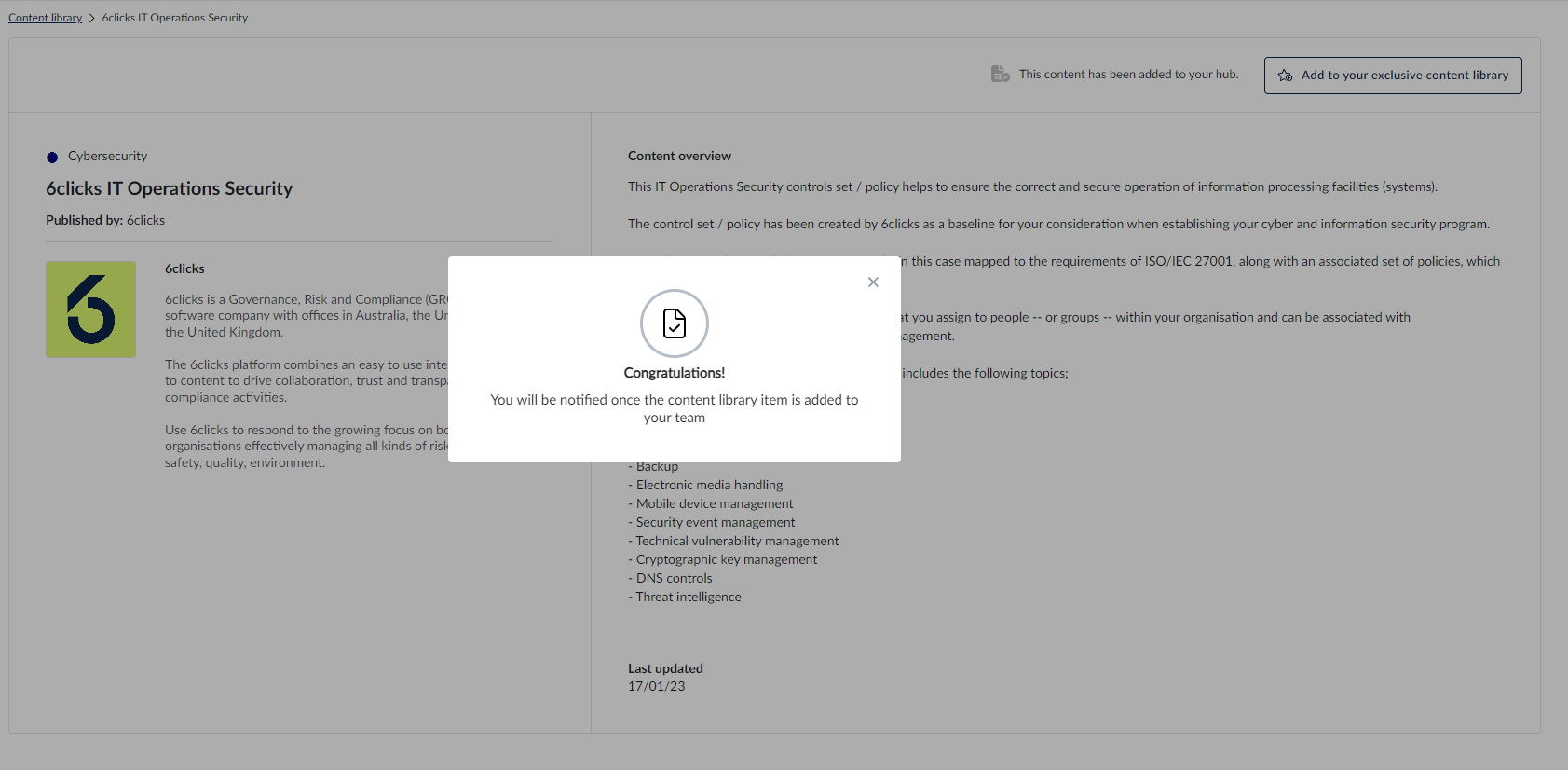Click the 'Content overview' heading

click(x=679, y=156)
